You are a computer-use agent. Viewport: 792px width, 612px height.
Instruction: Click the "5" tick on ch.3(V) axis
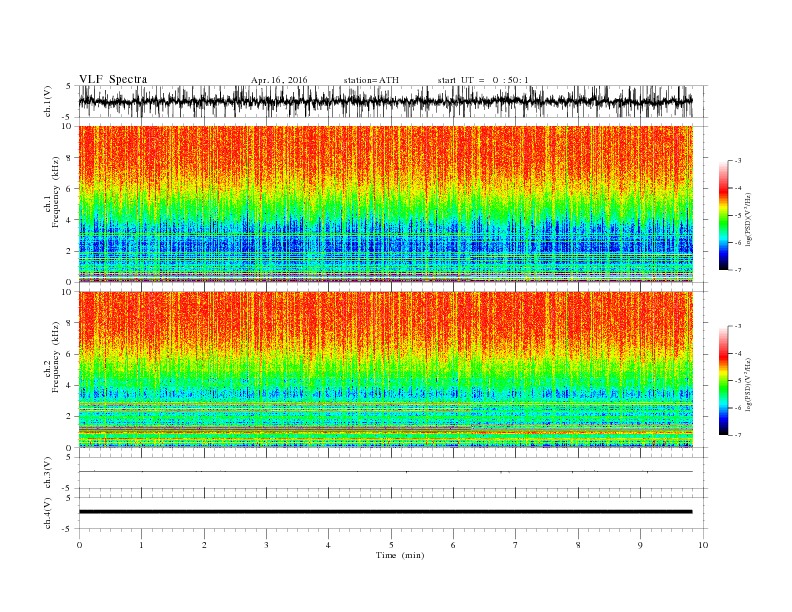click(69, 457)
